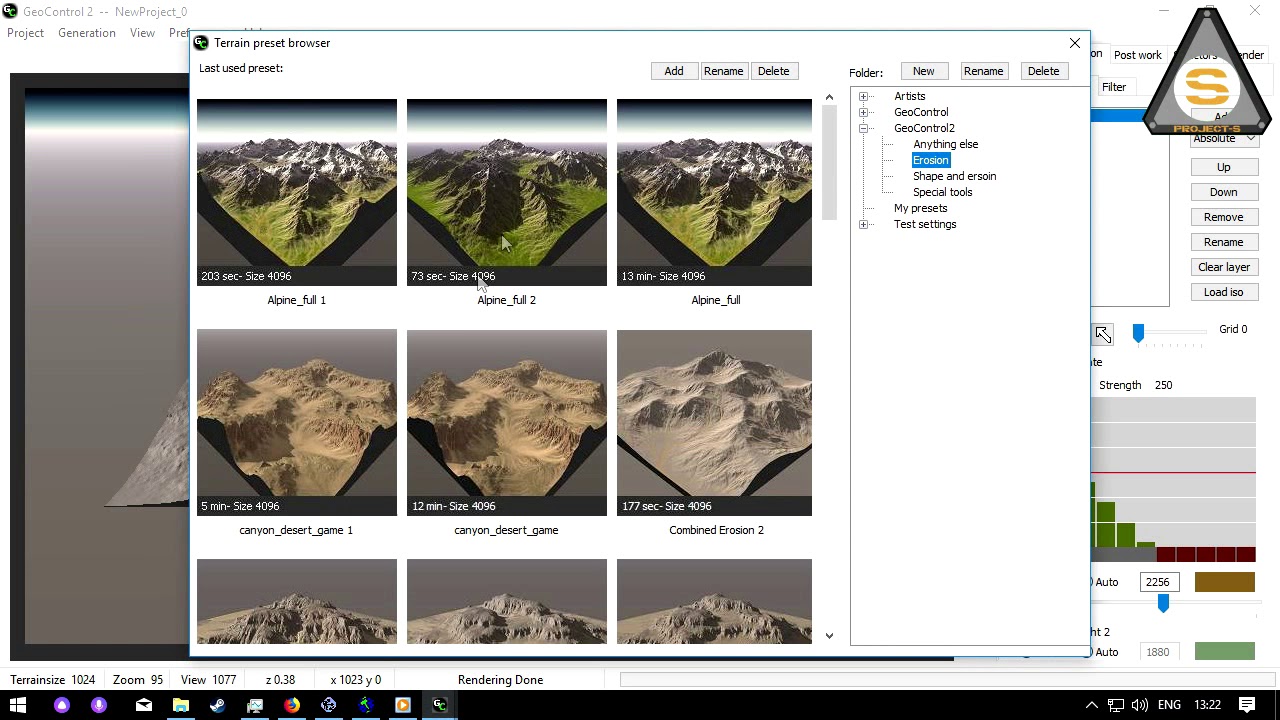
Task: Click Rename in the Folder button row
Action: [x=983, y=71]
